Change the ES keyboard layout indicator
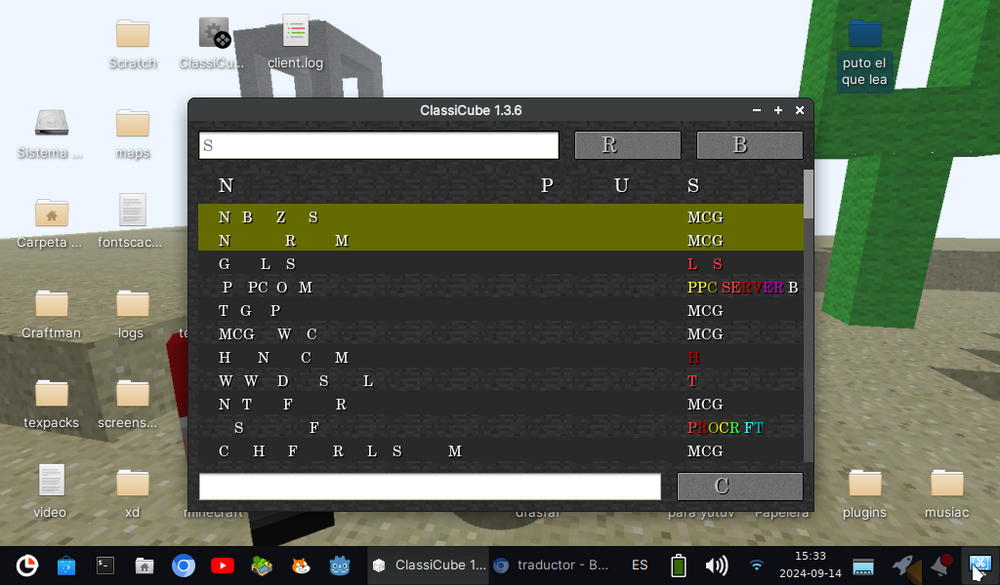 [640, 565]
